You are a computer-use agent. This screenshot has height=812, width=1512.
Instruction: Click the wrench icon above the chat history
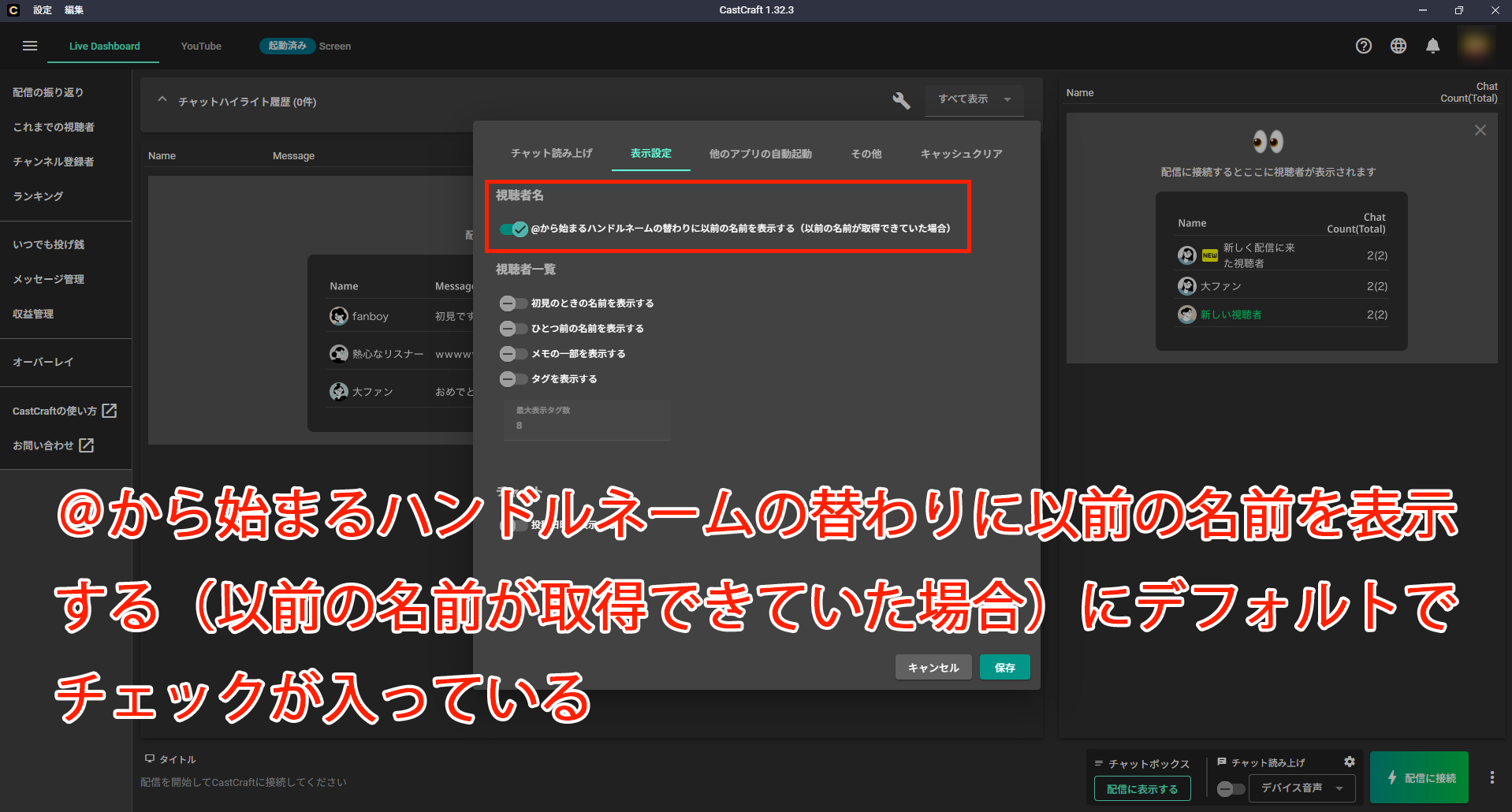tap(902, 101)
